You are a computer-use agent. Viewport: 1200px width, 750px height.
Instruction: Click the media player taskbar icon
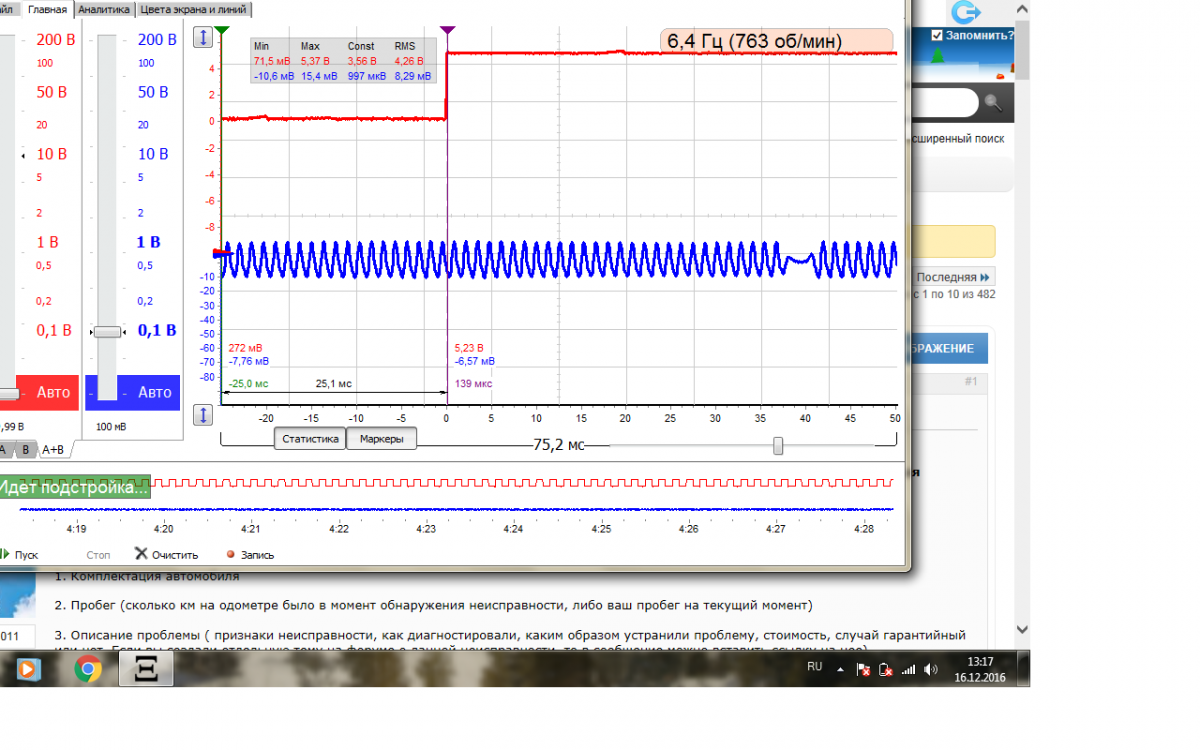coord(28,669)
